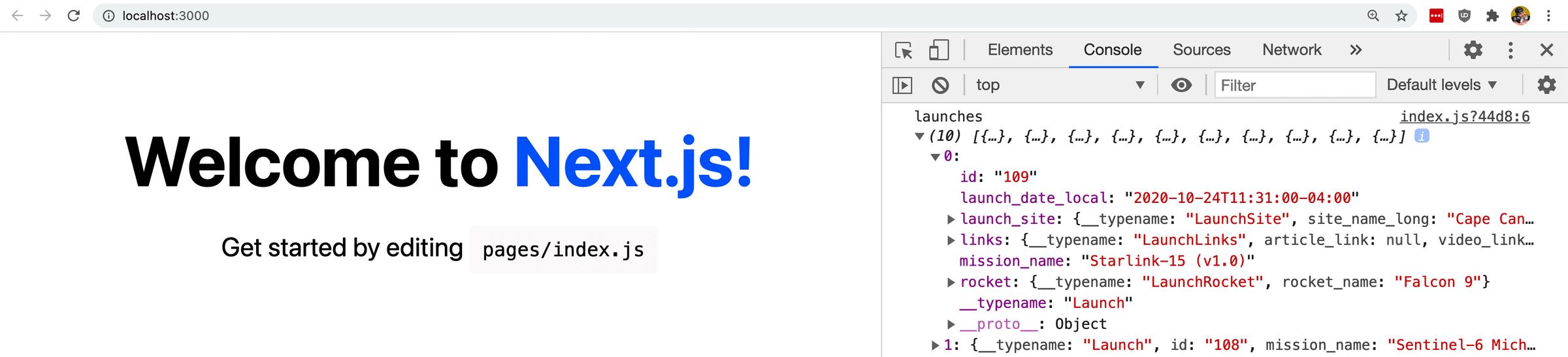Open the uBlock shield extension

click(1464, 16)
